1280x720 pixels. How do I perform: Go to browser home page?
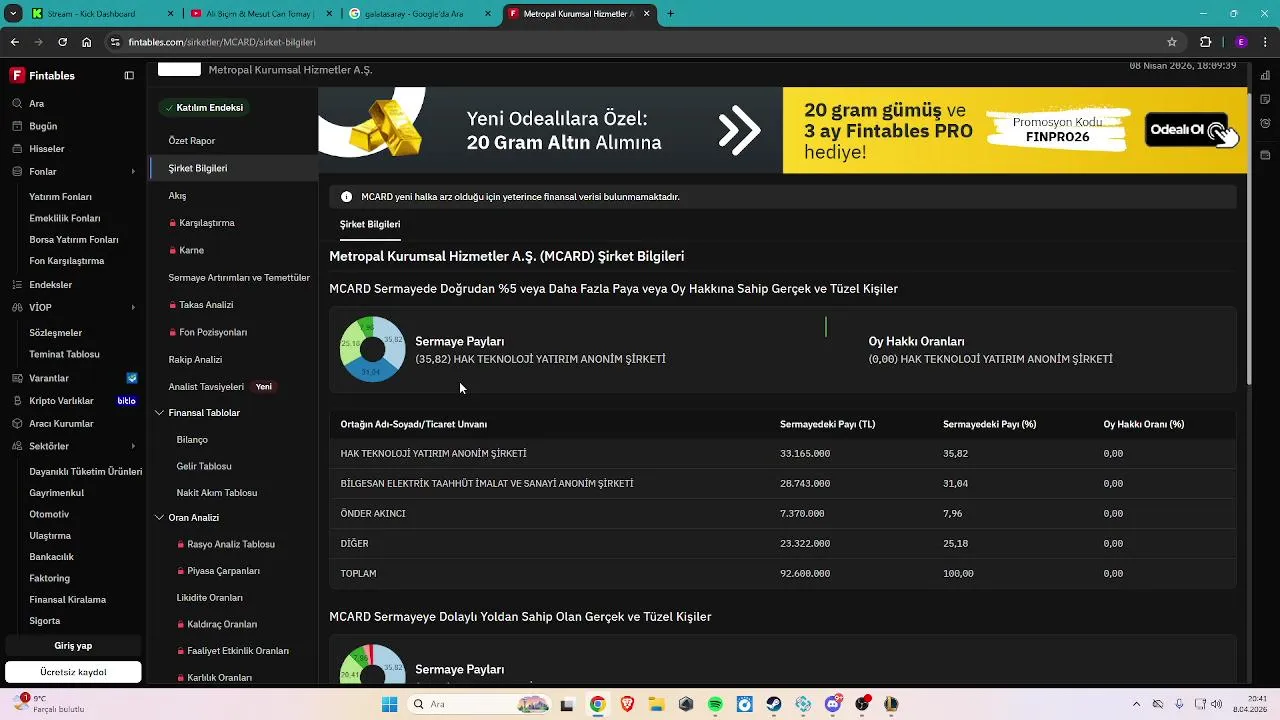click(x=87, y=42)
